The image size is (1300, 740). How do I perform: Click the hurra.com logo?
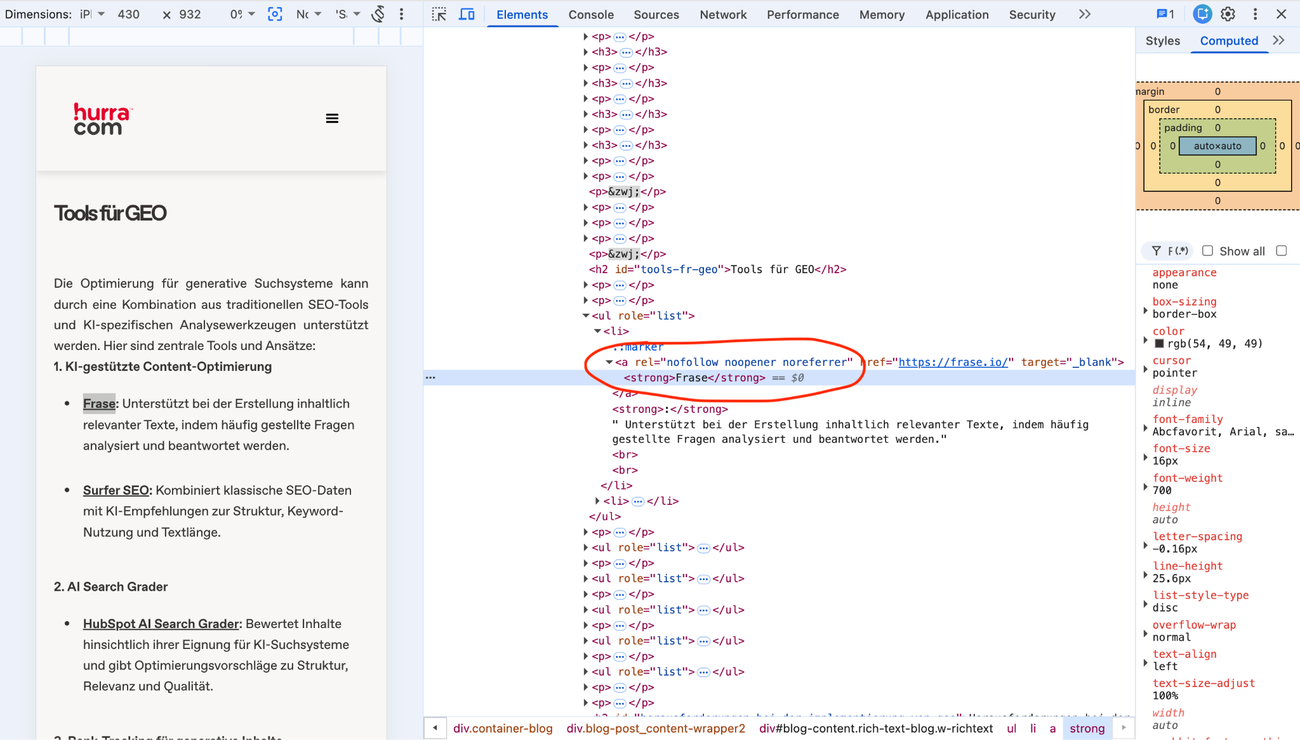click(x=102, y=119)
